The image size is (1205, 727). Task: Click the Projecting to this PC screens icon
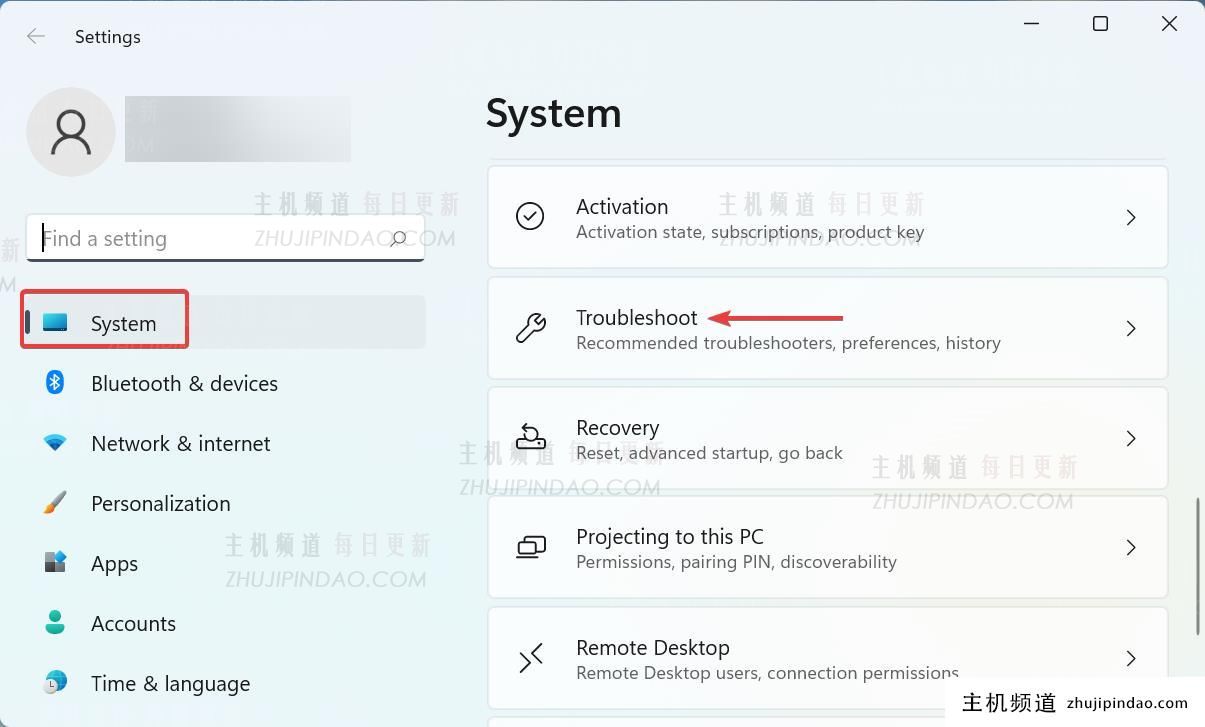pyautogui.click(x=531, y=547)
